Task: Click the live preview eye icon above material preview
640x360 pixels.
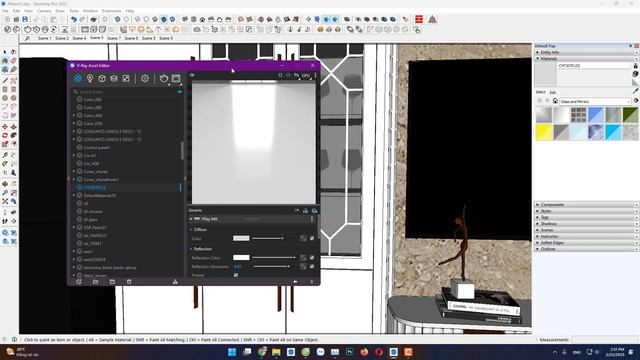Action: pos(192,75)
